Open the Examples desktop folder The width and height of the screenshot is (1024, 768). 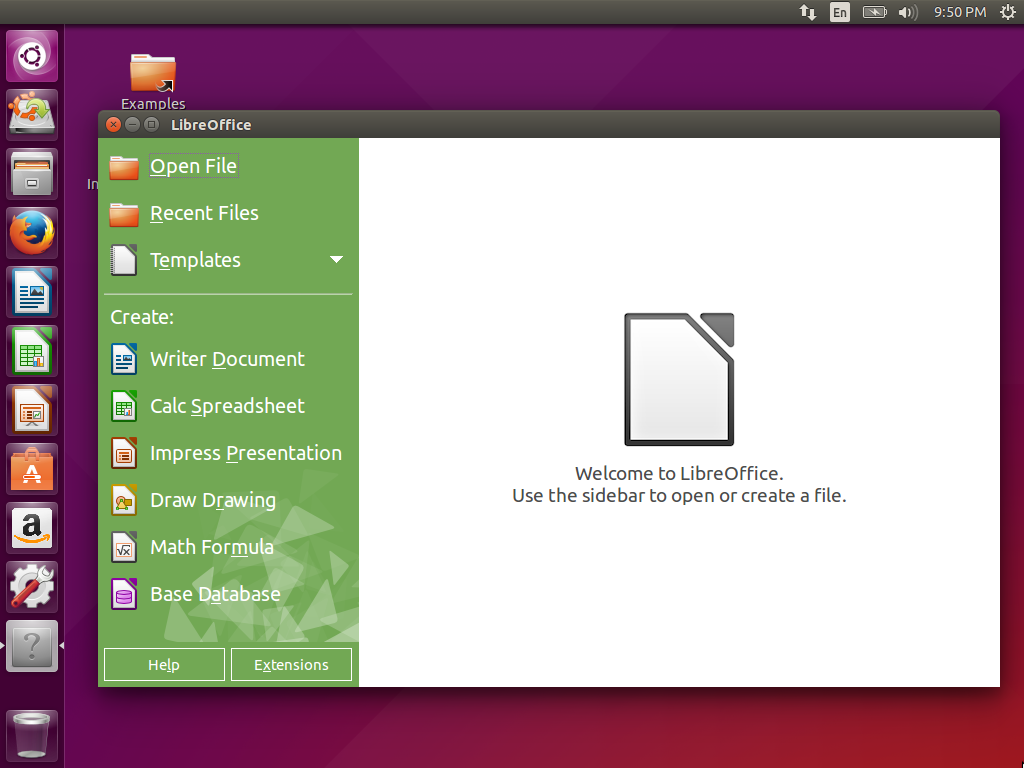pos(153,82)
